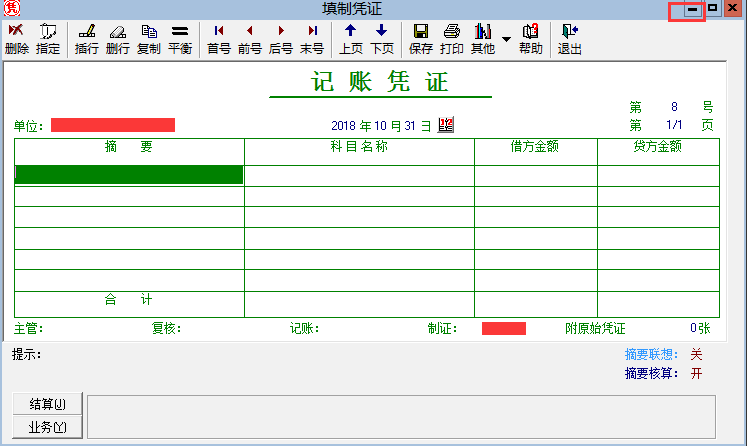Viewport: 747px width, 446px height.
Task: Click the 退出 (Exit) toolbar icon
Action: pyautogui.click(x=570, y=39)
